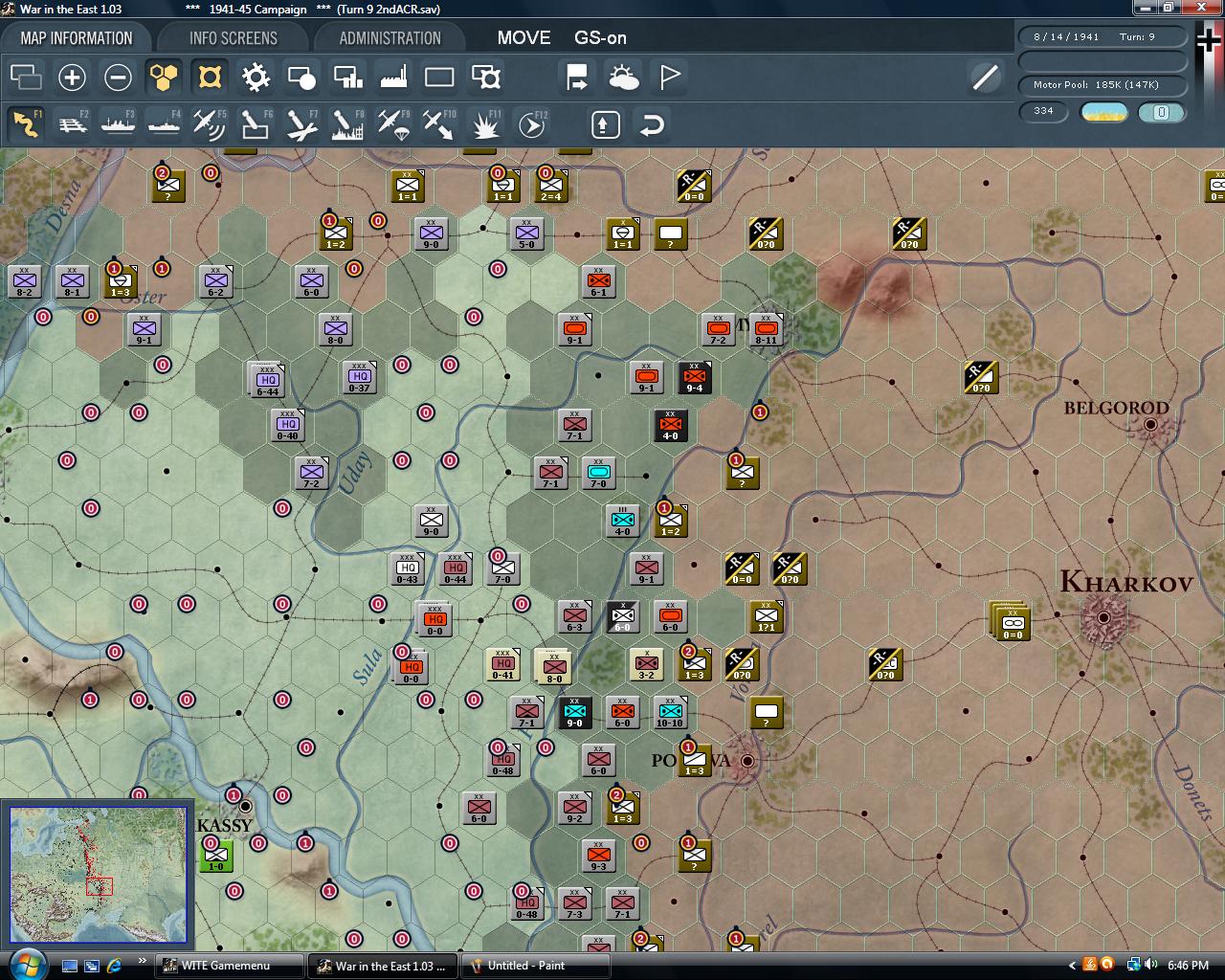Image resolution: width=1225 pixels, height=980 pixels.
Task: Switch to WITE Gamemenu in taskbar
Action: [x=230, y=966]
